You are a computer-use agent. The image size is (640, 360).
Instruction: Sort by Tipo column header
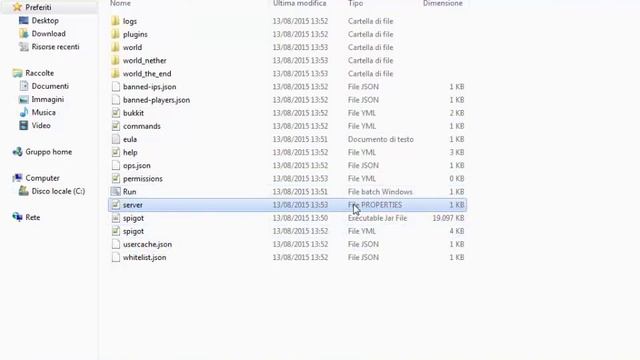pos(356,3)
